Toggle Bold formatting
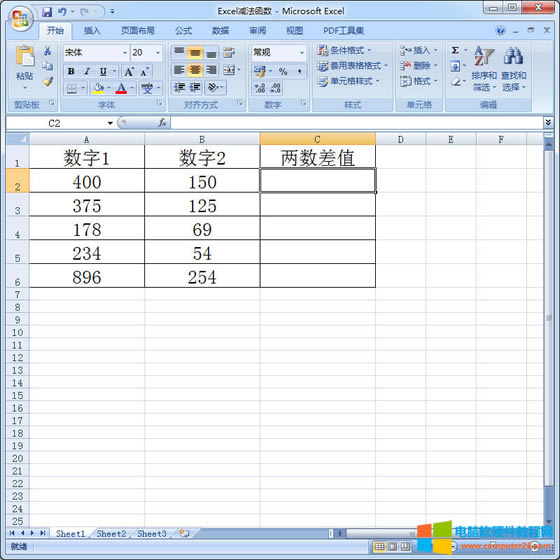560x560 pixels. (71, 72)
